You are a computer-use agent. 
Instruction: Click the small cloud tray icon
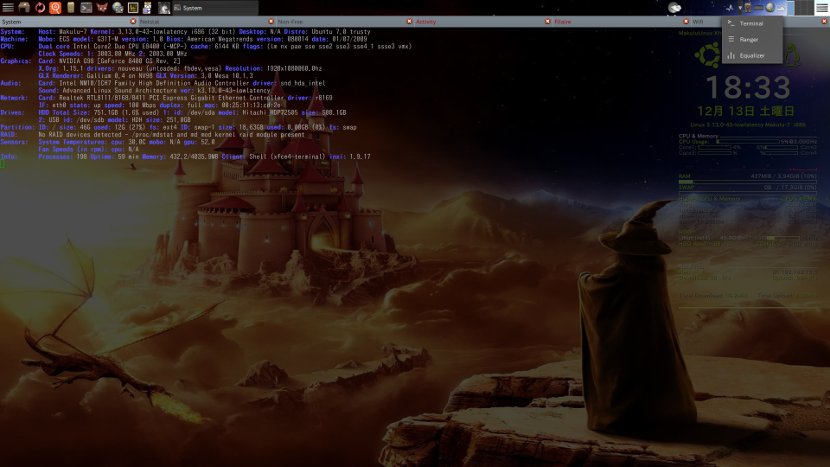point(781,8)
